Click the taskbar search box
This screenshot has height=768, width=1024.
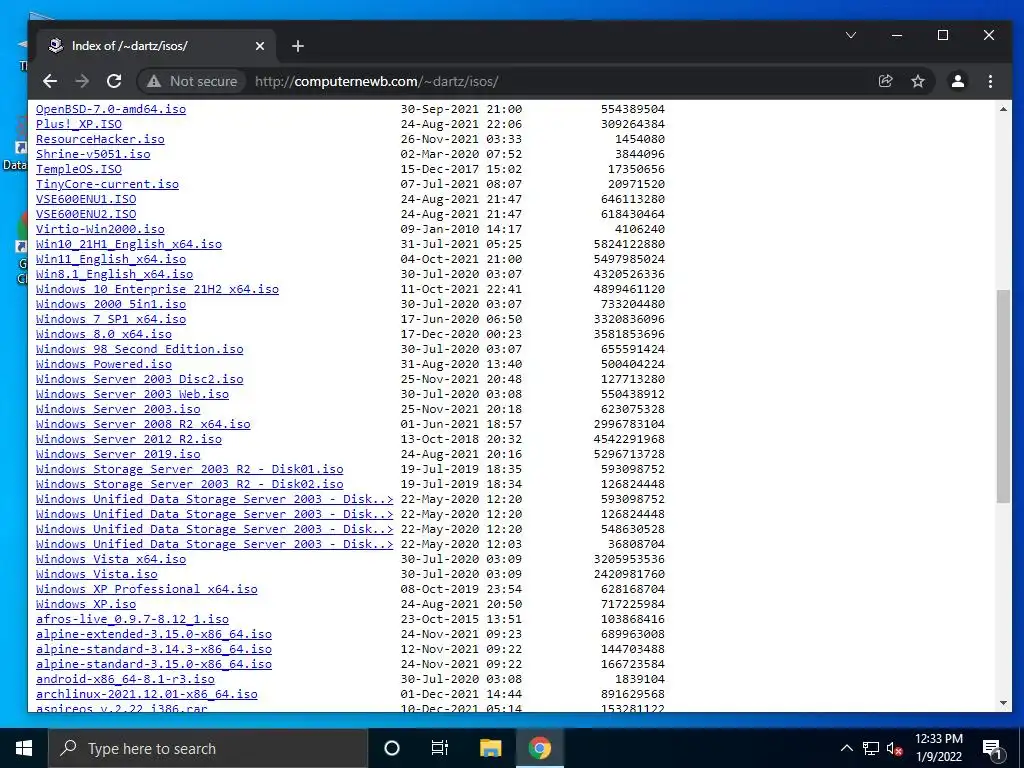208,748
